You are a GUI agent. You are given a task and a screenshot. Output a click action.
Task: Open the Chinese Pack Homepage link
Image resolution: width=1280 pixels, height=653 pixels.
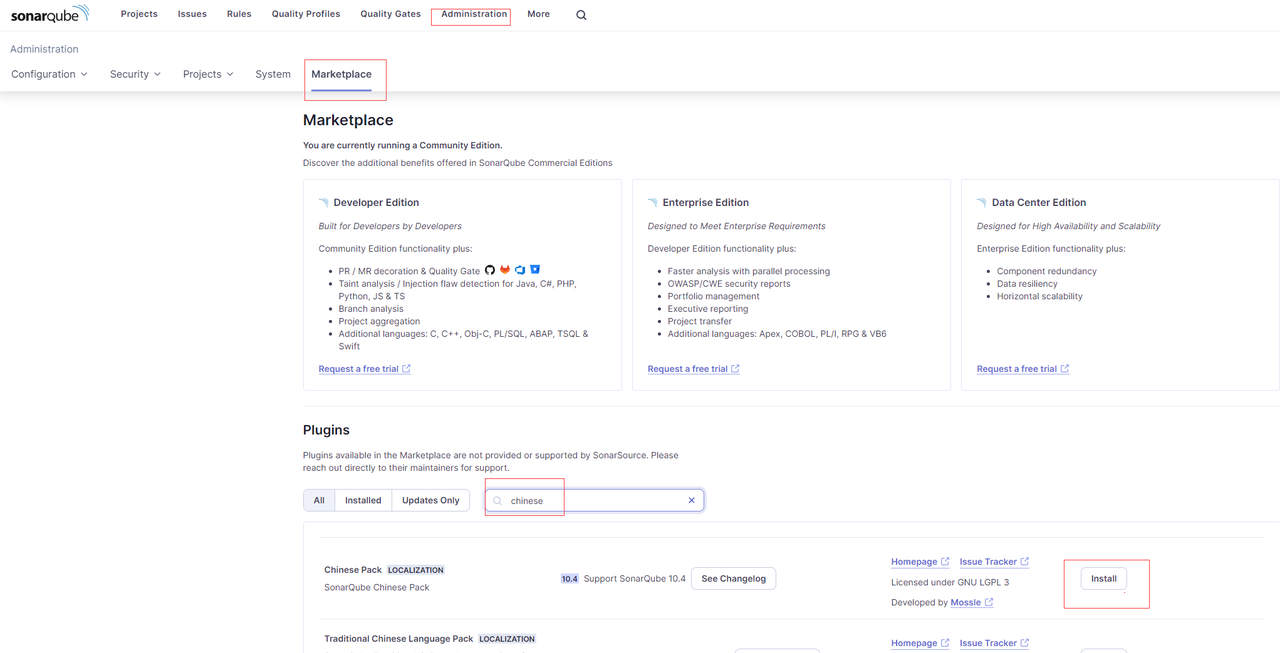pos(914,562)
